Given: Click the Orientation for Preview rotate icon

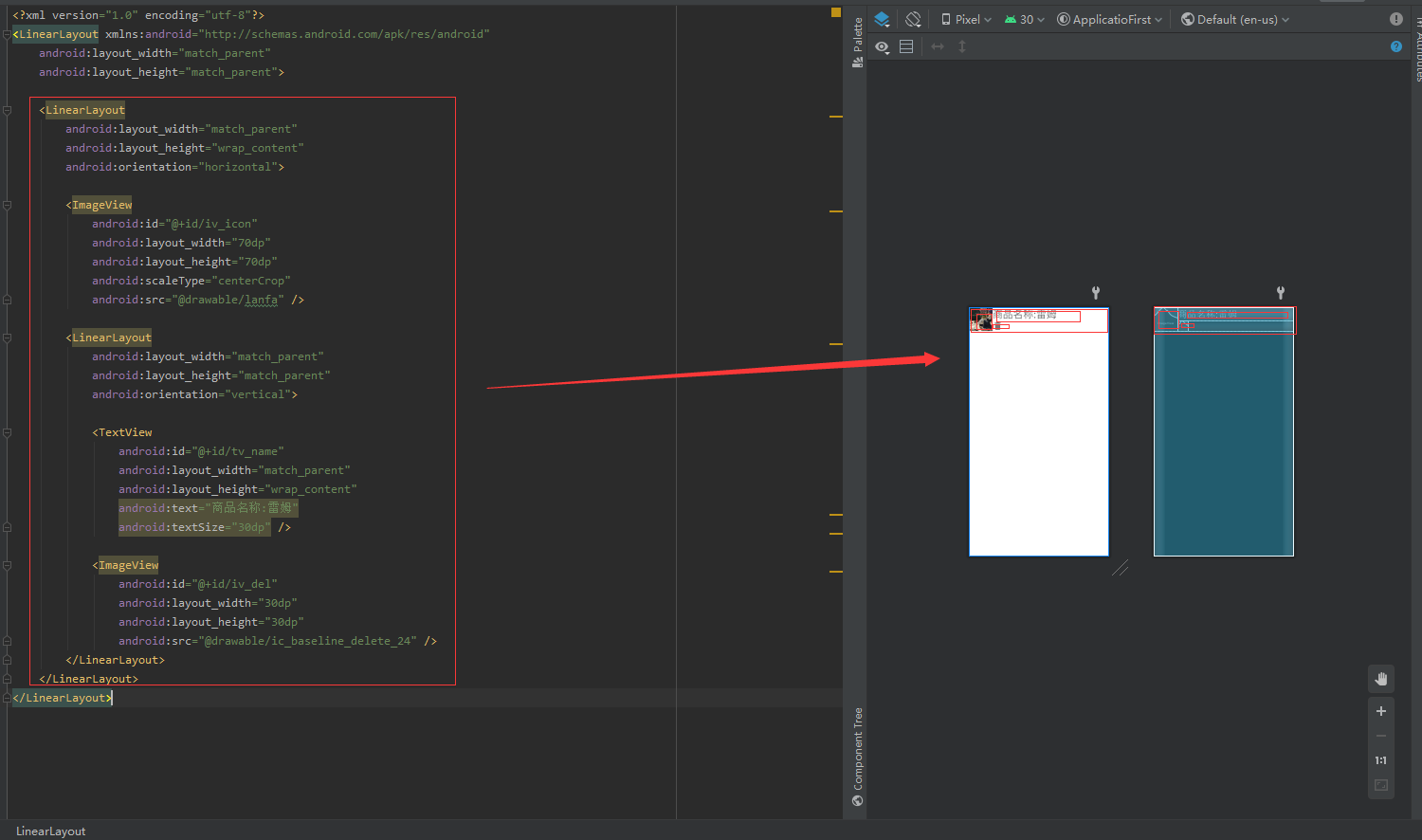Looking at the screenshot, I should click(x=913, y=19).
